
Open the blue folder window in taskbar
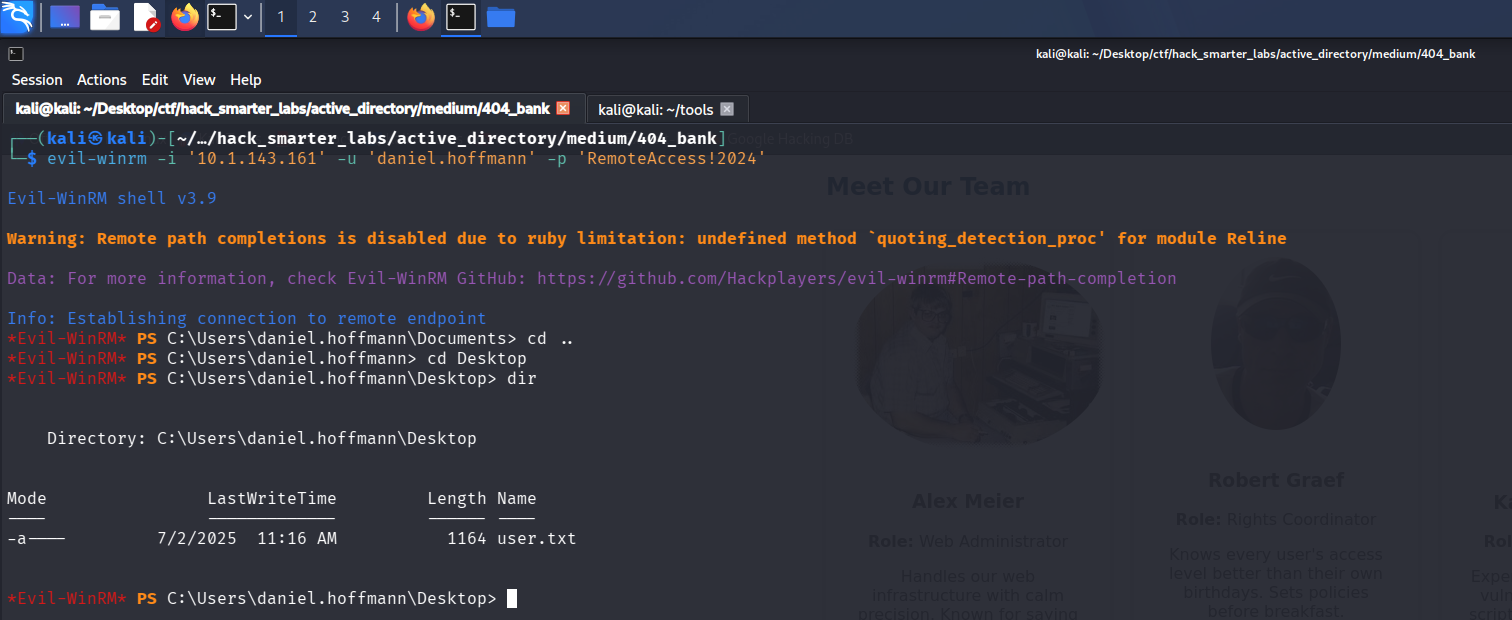[x=500, y=17]
